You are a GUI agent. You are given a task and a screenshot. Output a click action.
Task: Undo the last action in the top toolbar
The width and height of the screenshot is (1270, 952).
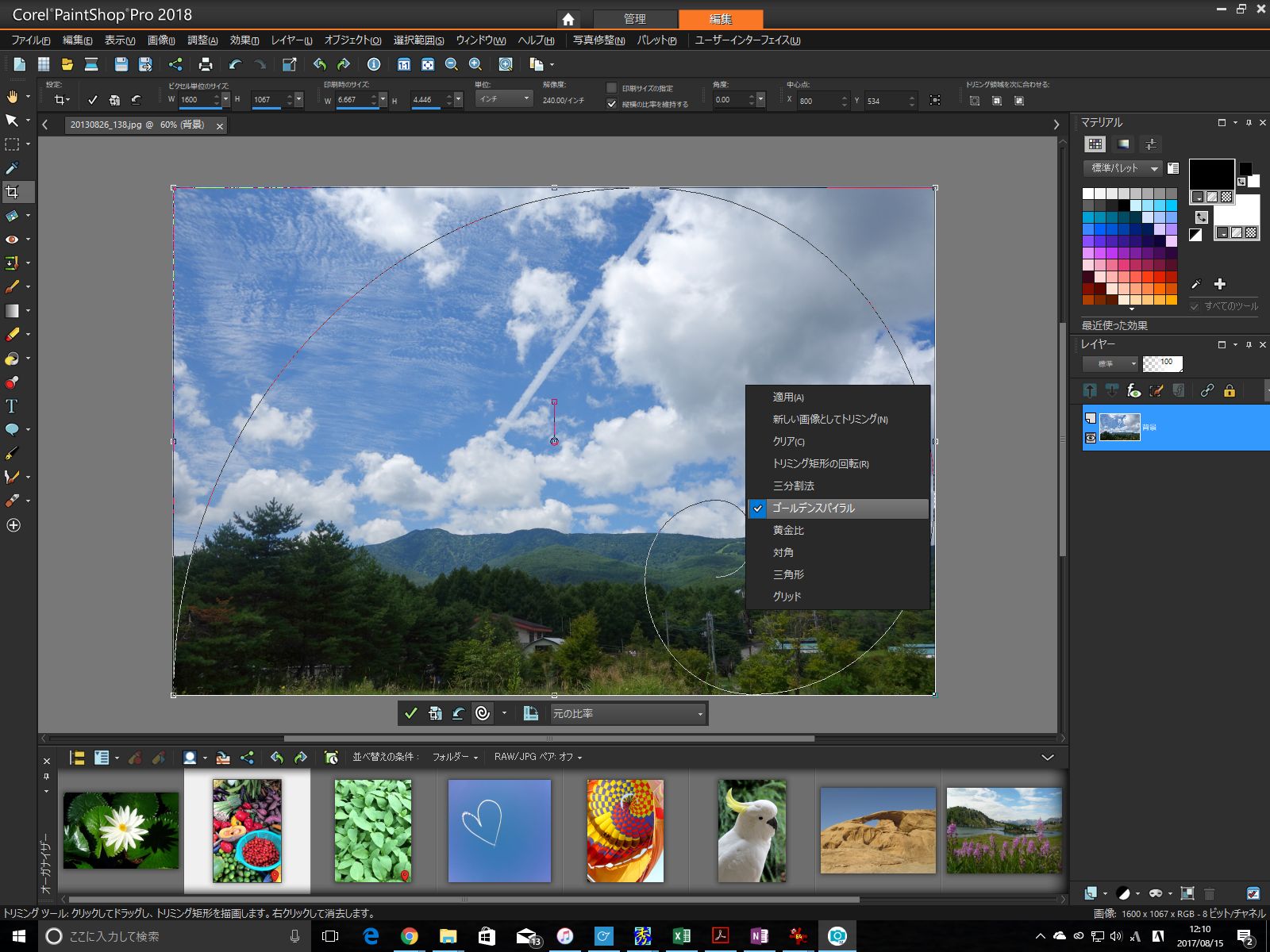click(x=236, y=64)
